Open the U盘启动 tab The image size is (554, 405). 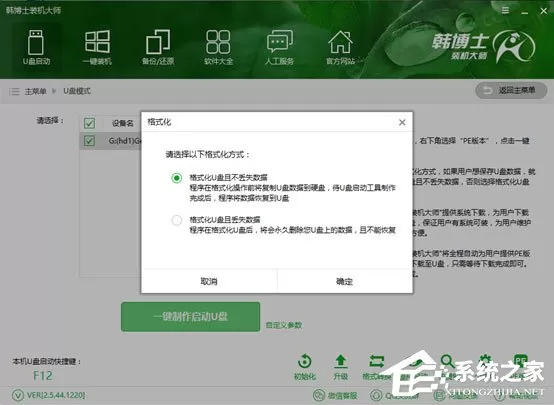coord(36,48)
